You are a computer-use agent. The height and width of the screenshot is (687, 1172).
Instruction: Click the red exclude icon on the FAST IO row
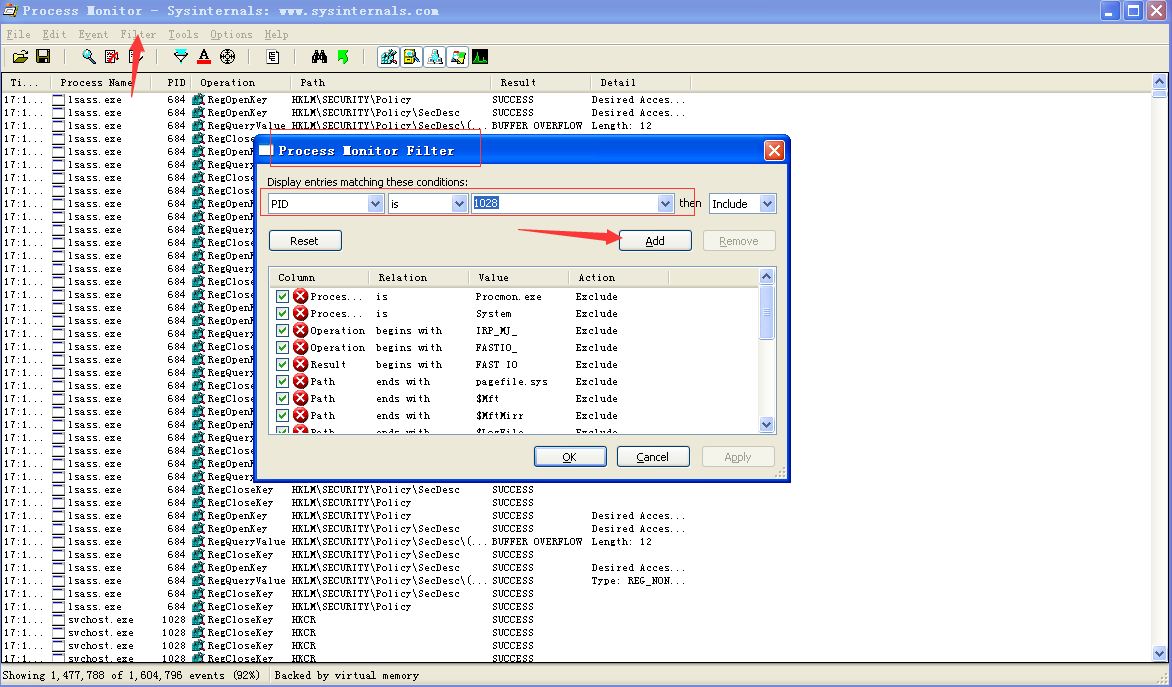[x=300, y=365]
